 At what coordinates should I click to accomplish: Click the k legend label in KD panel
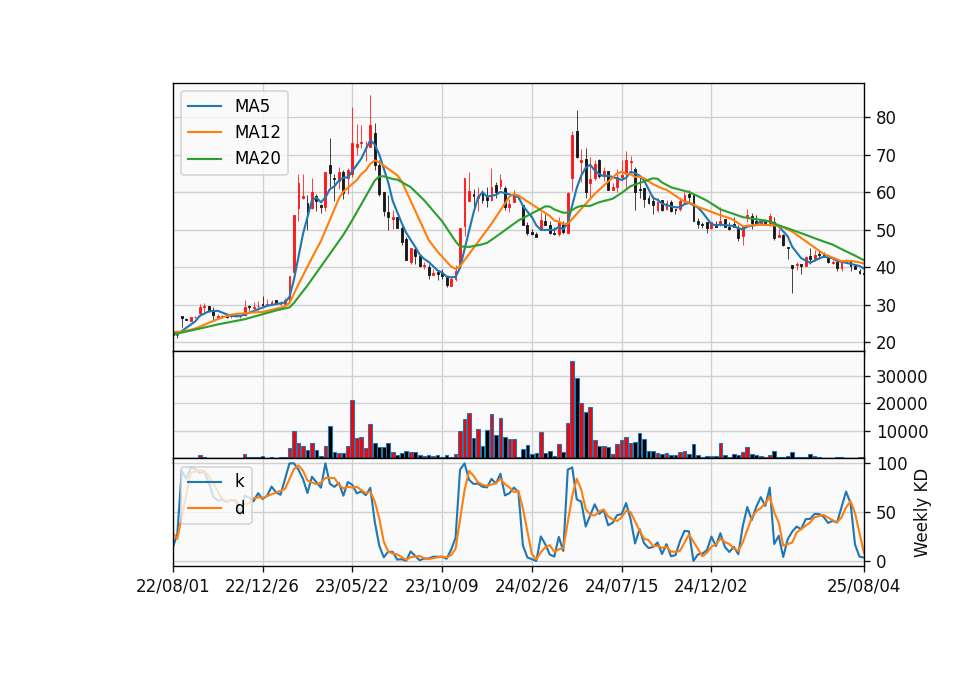(x=239, y=481)
